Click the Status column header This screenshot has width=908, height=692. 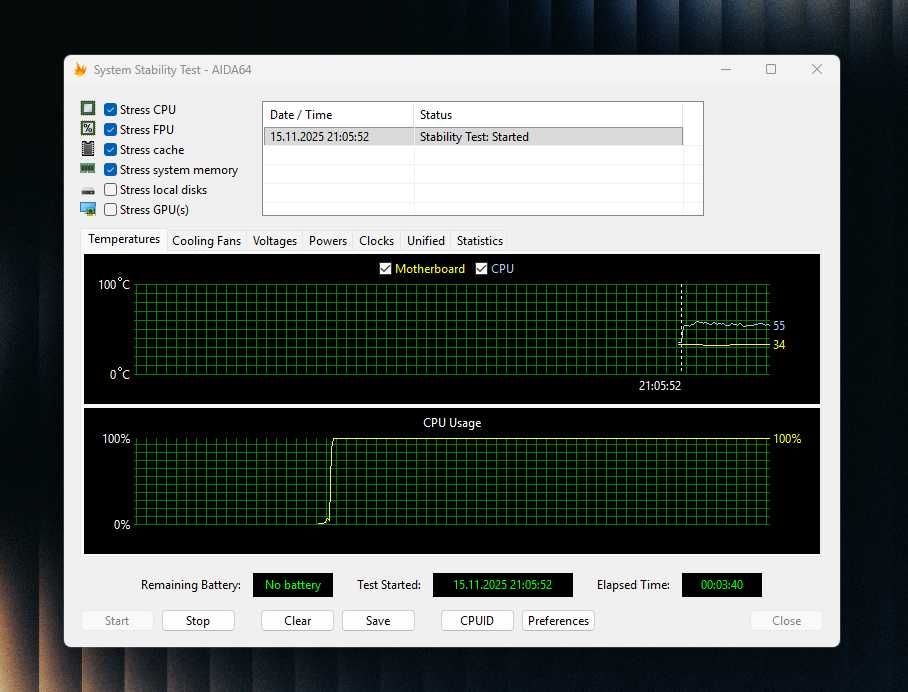pyautogui.click(x=548, y=115)
